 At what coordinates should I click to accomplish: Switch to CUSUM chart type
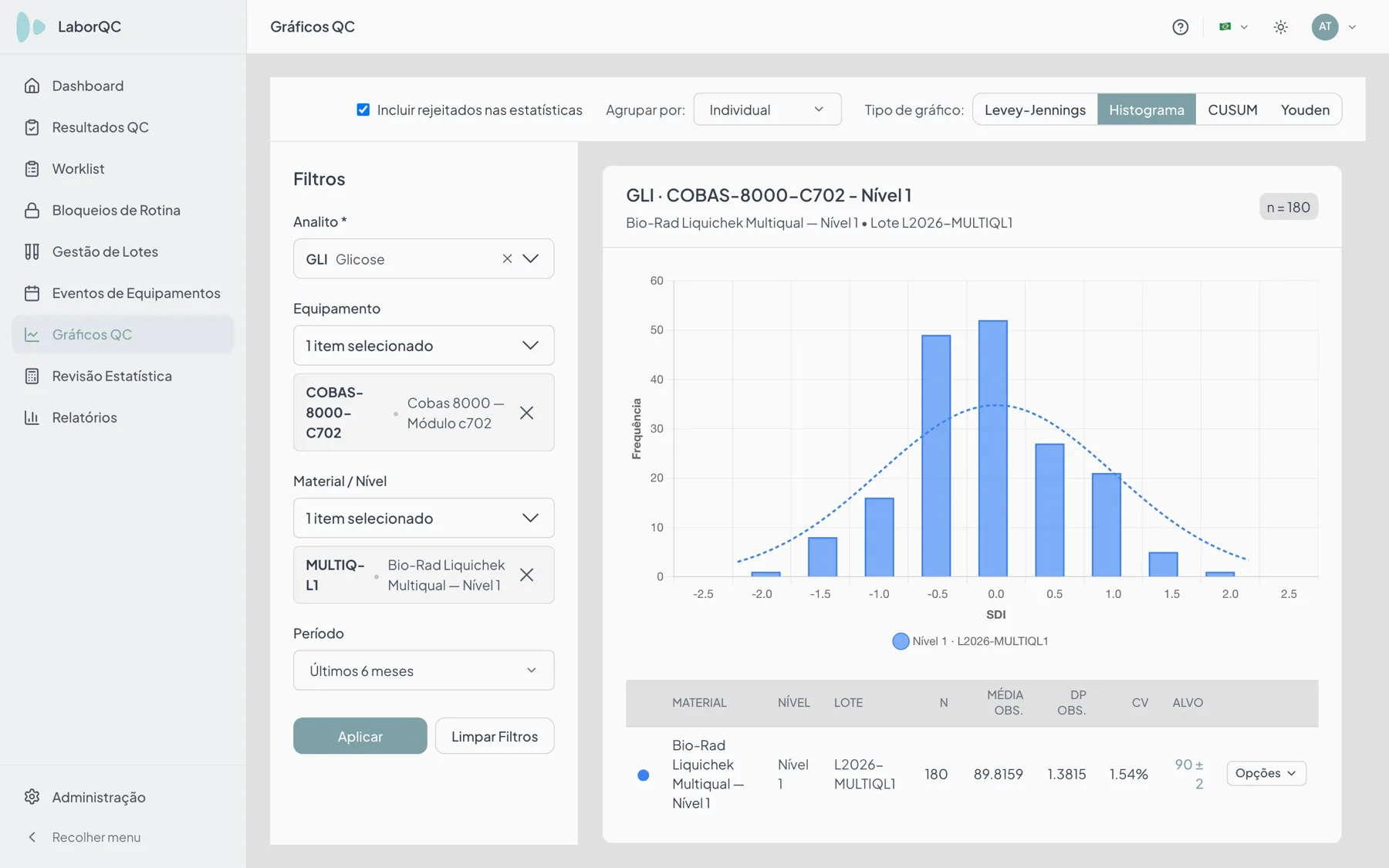tap(1232, 110)
